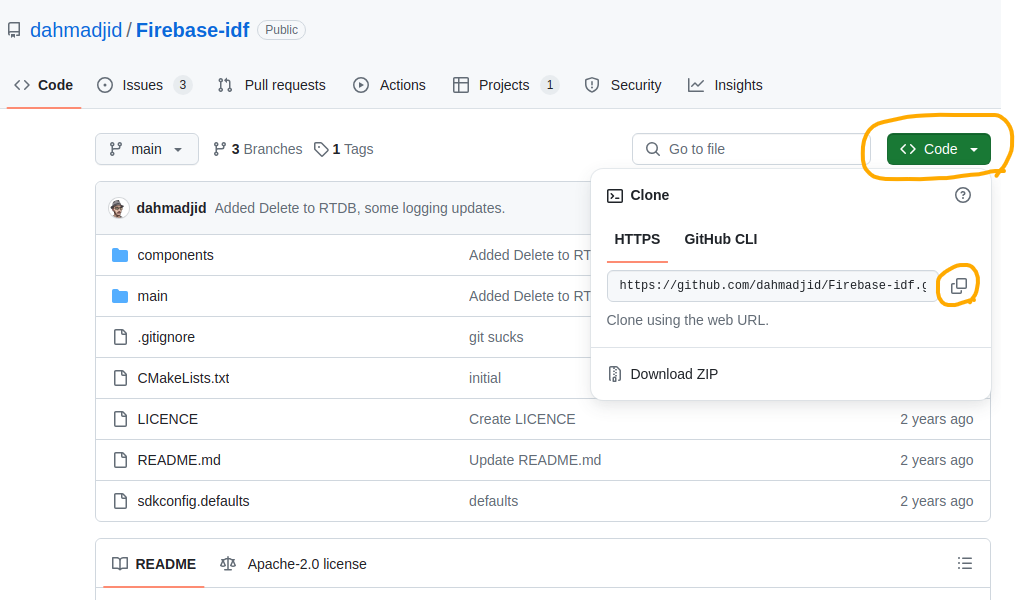
Task: Open the 'Create LICENCE' commit message
Action: pos(522,419)
